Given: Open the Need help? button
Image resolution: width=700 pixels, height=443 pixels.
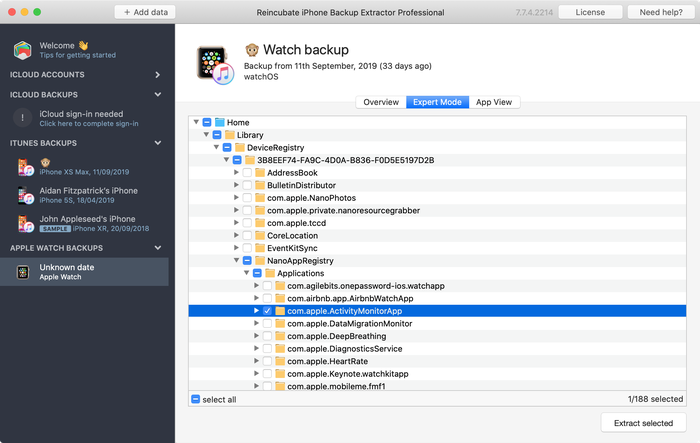Looking at the screenshot, I should pyautogui.click(x=661, y=12).
